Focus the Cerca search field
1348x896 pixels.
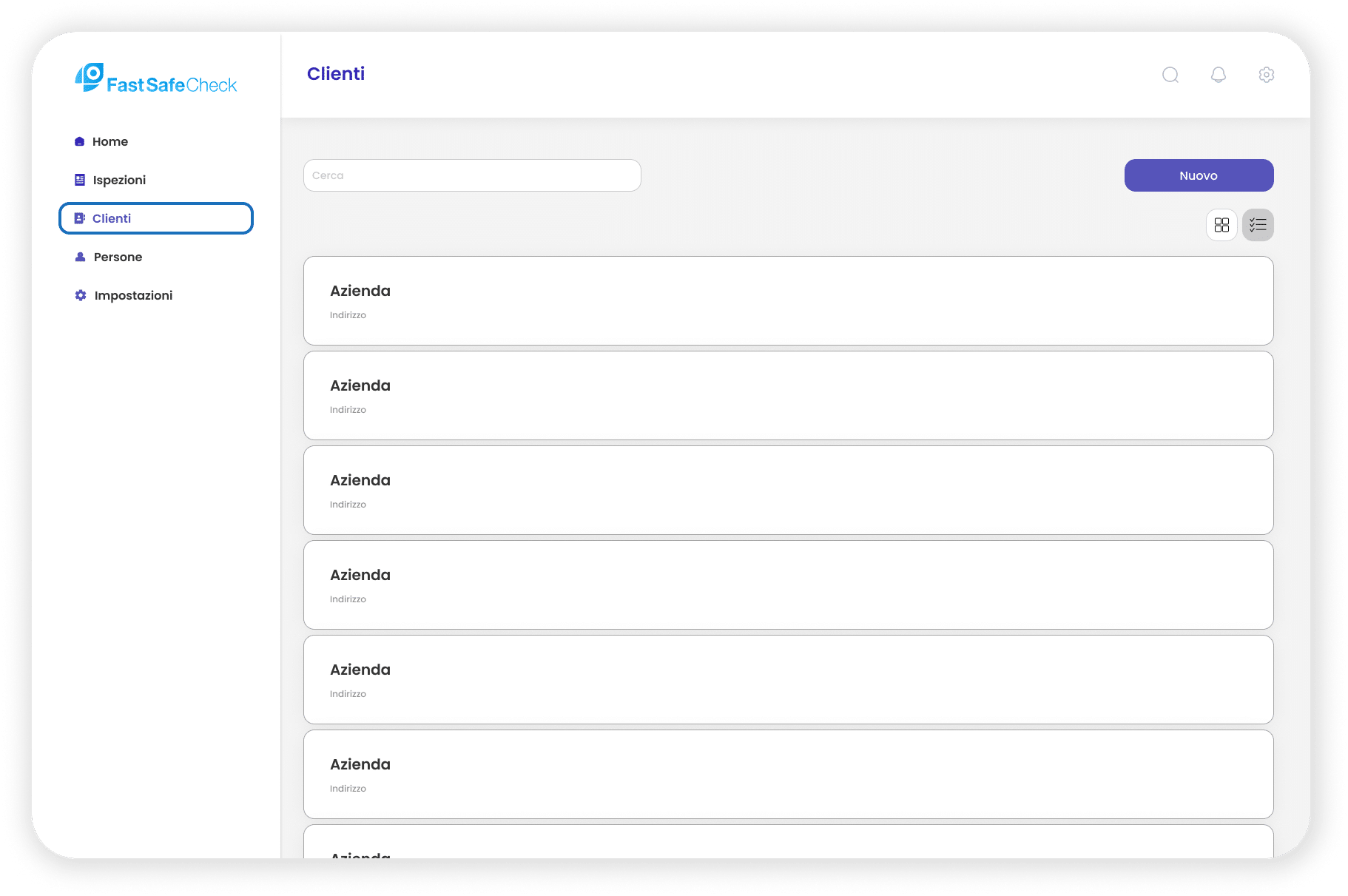[x=472, y=175]
